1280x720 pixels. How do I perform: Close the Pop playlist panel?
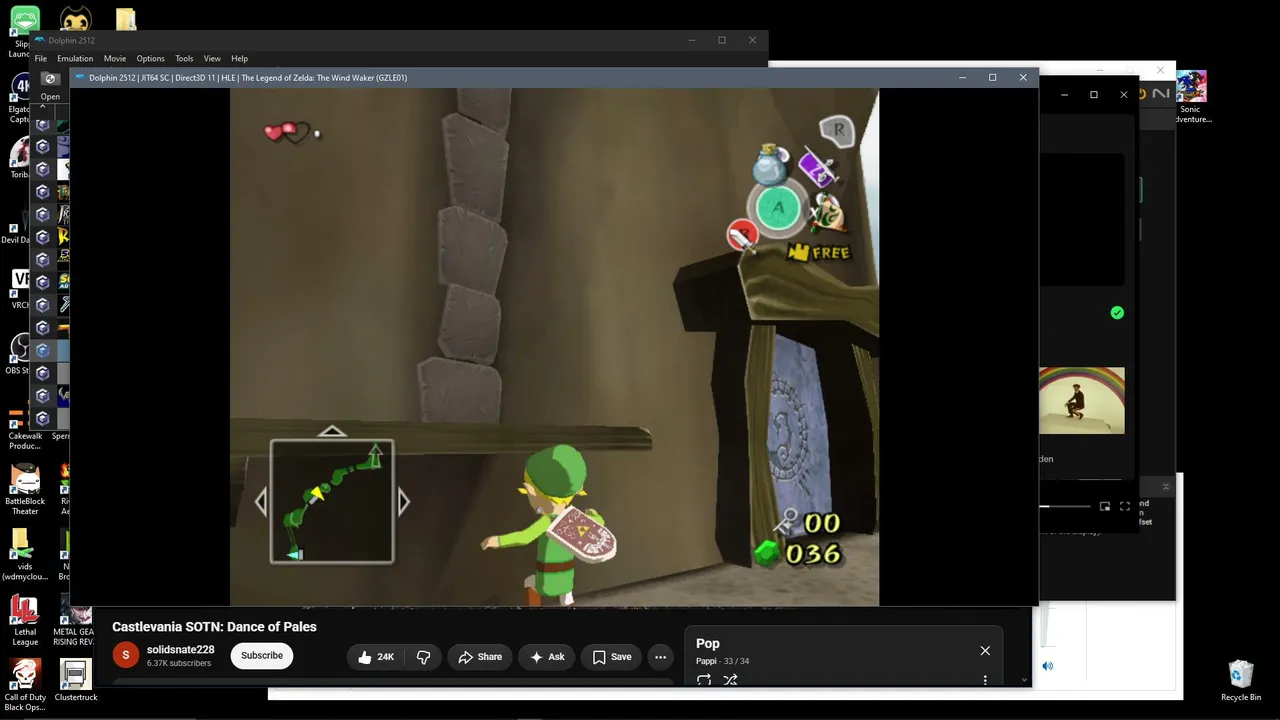point(985,651)
